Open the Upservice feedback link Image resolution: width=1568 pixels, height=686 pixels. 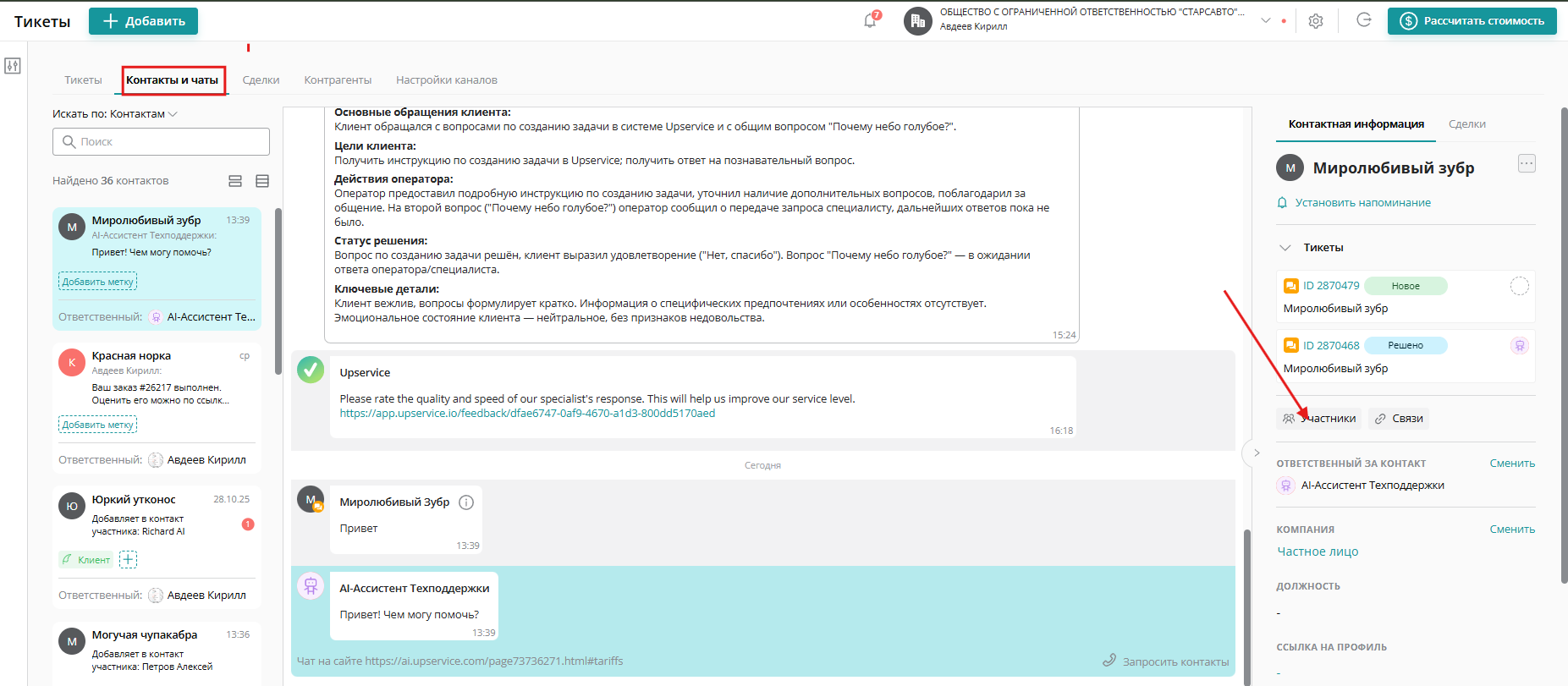click(527, 414)
